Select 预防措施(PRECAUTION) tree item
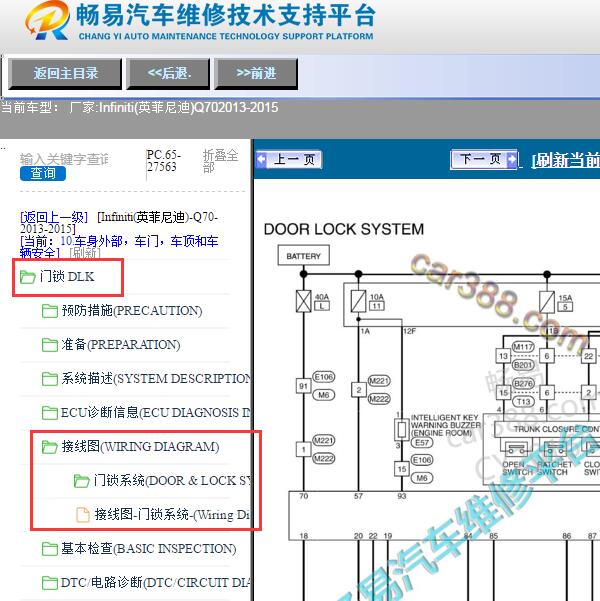600x601 pixels. tap(132, 311)
